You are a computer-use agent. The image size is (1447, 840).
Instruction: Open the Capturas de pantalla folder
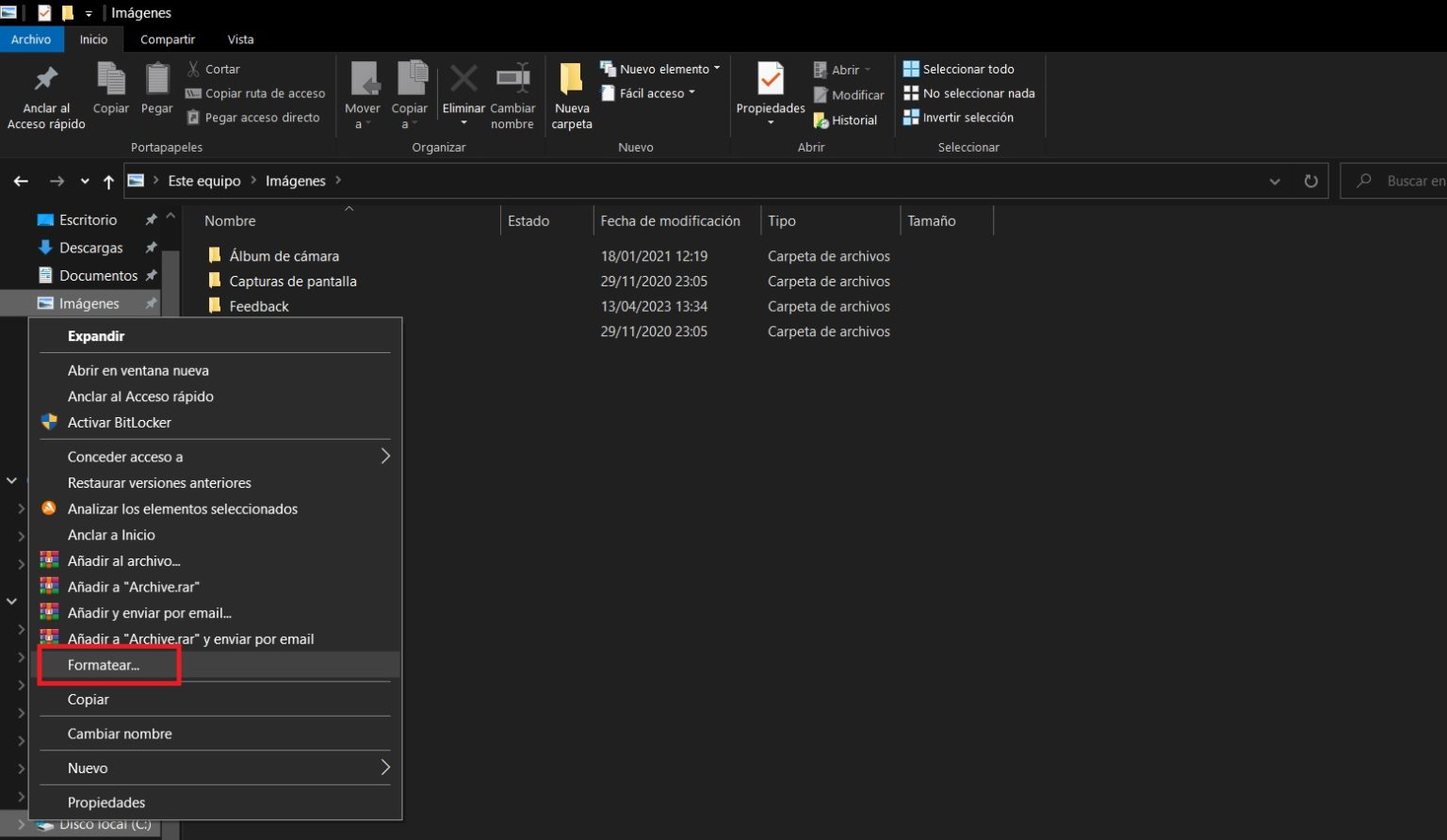tap(292, 281)
